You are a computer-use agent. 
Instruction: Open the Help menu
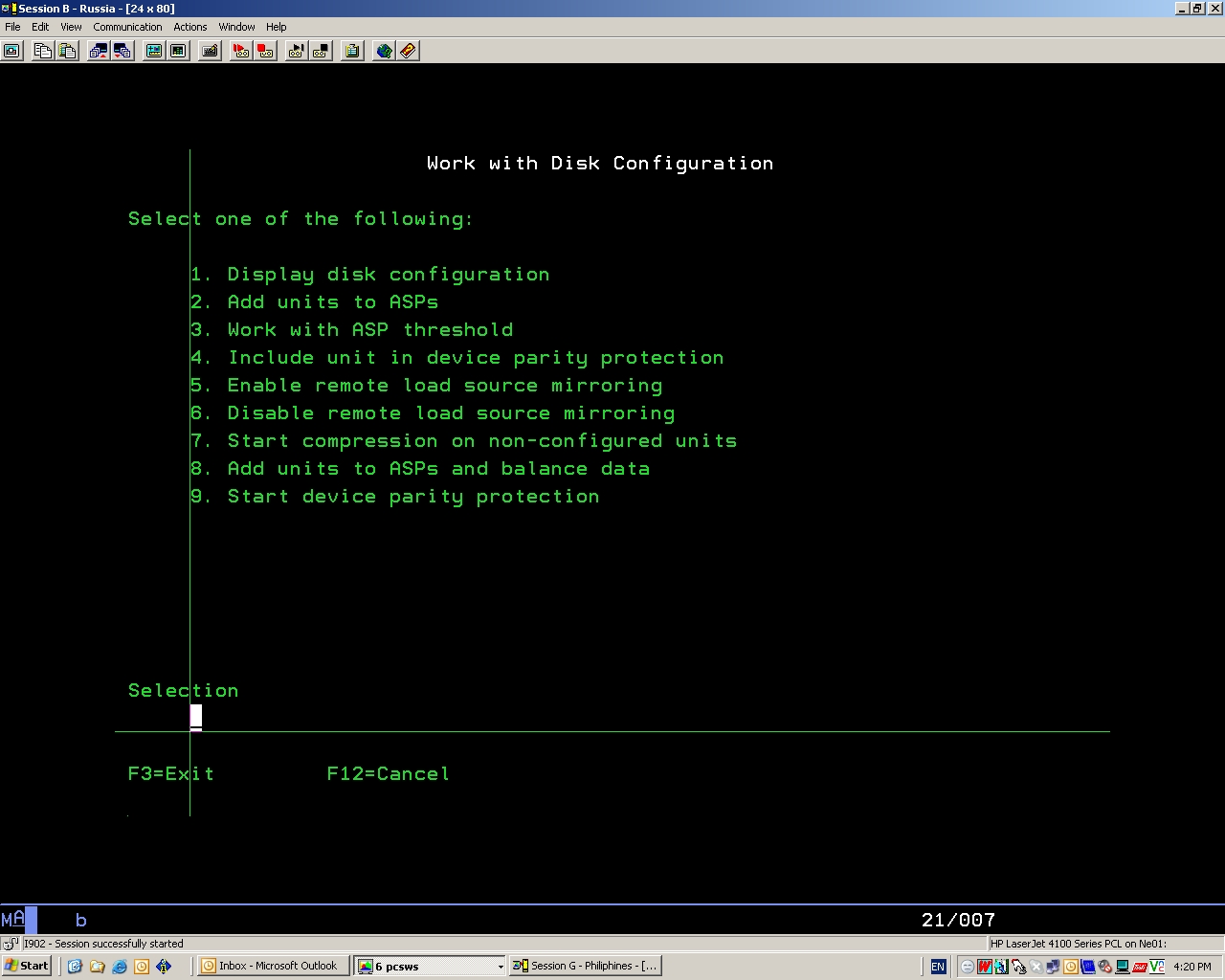coord(276,27)
